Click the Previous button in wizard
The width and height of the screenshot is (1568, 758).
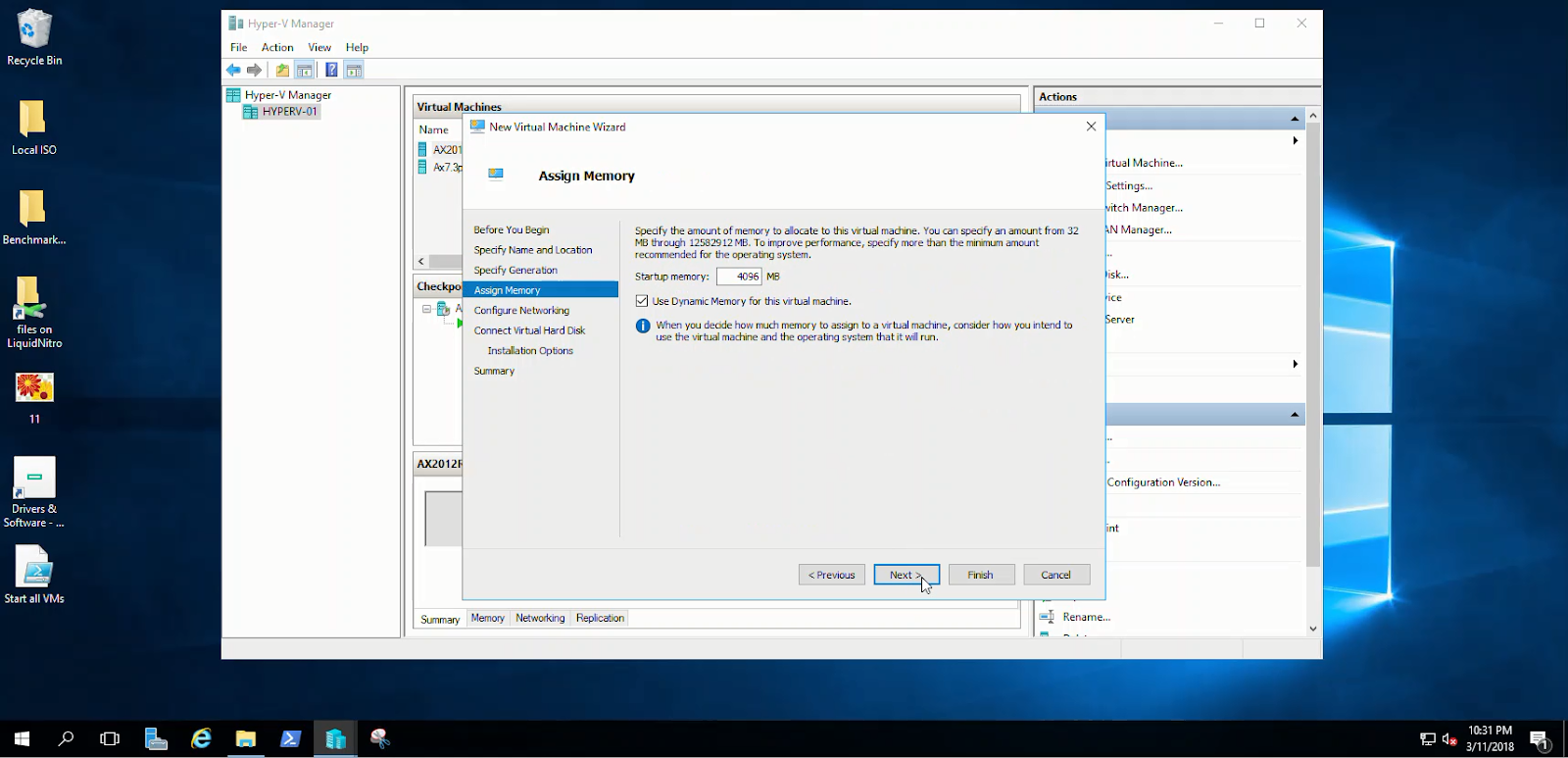coord(831,575)
